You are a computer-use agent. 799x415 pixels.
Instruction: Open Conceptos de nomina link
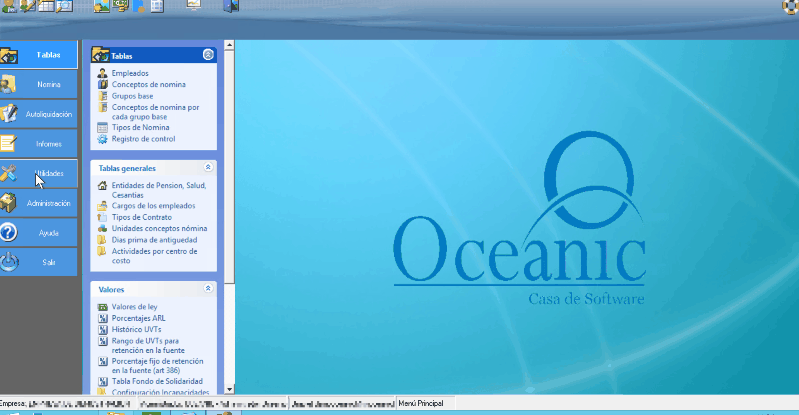tap(148, 84)
